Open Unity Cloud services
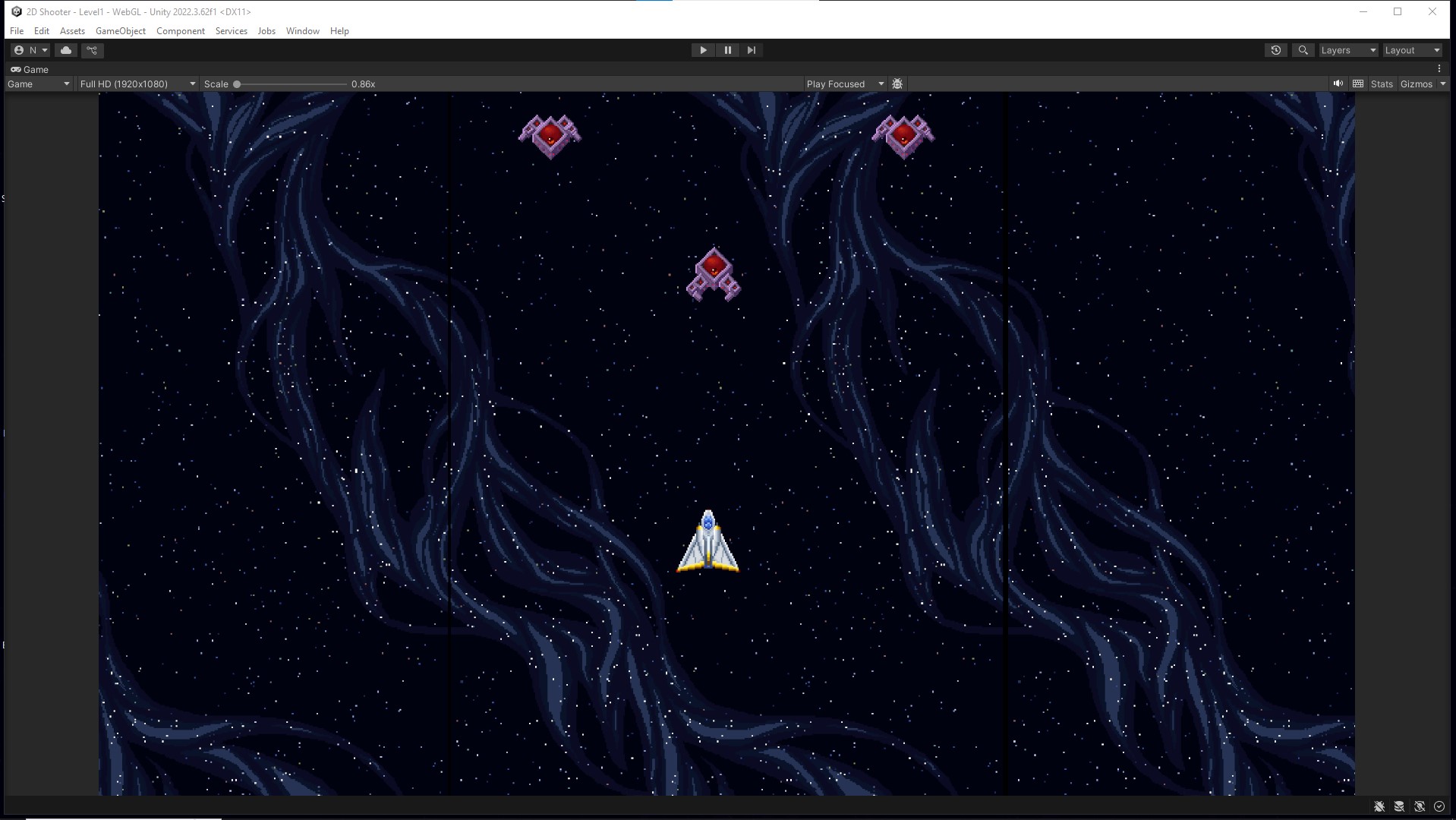This screenshot has width=1456, height=820. (66, 50)
